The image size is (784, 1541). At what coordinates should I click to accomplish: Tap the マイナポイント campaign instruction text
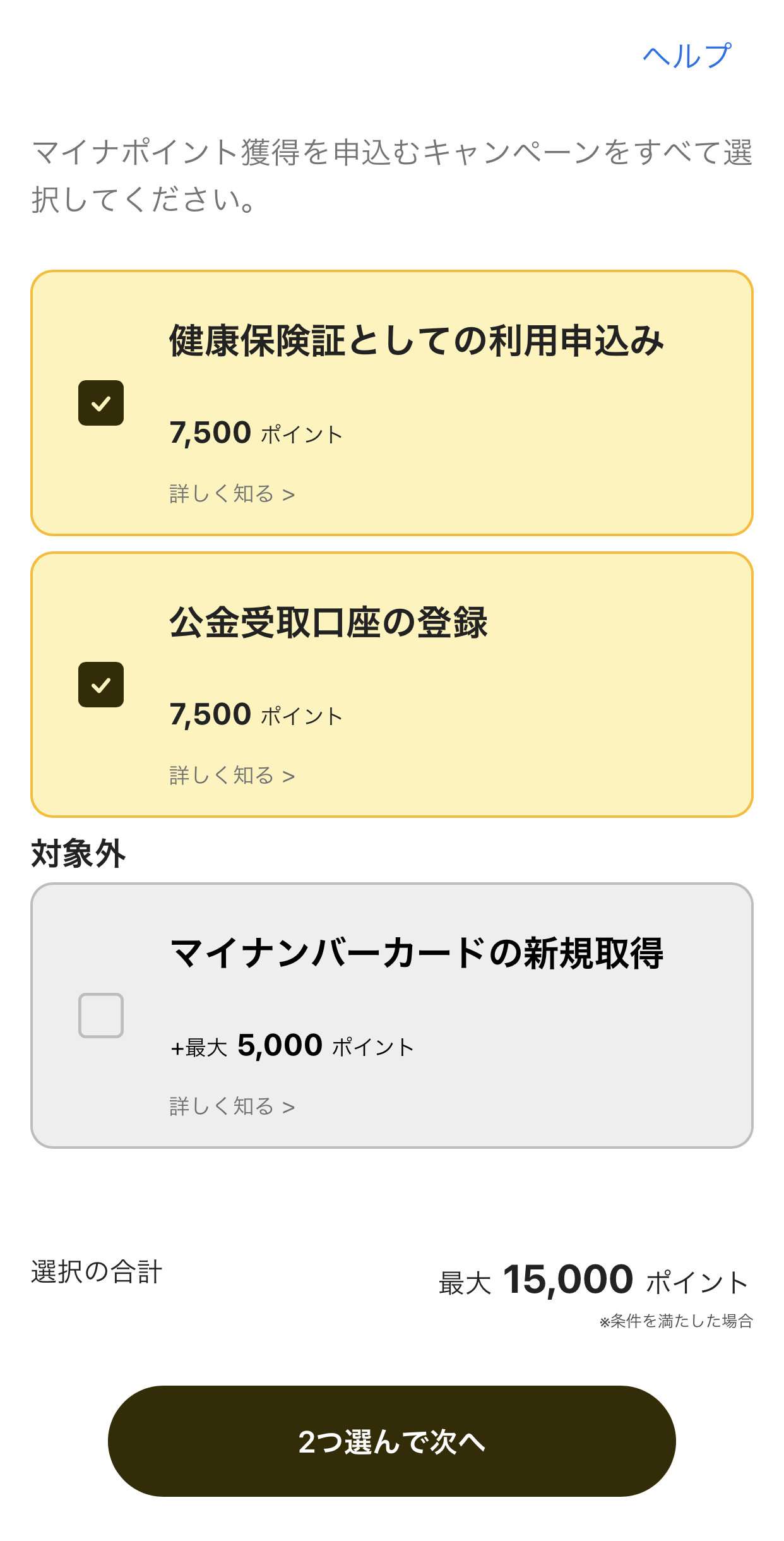tap(391, 176)
